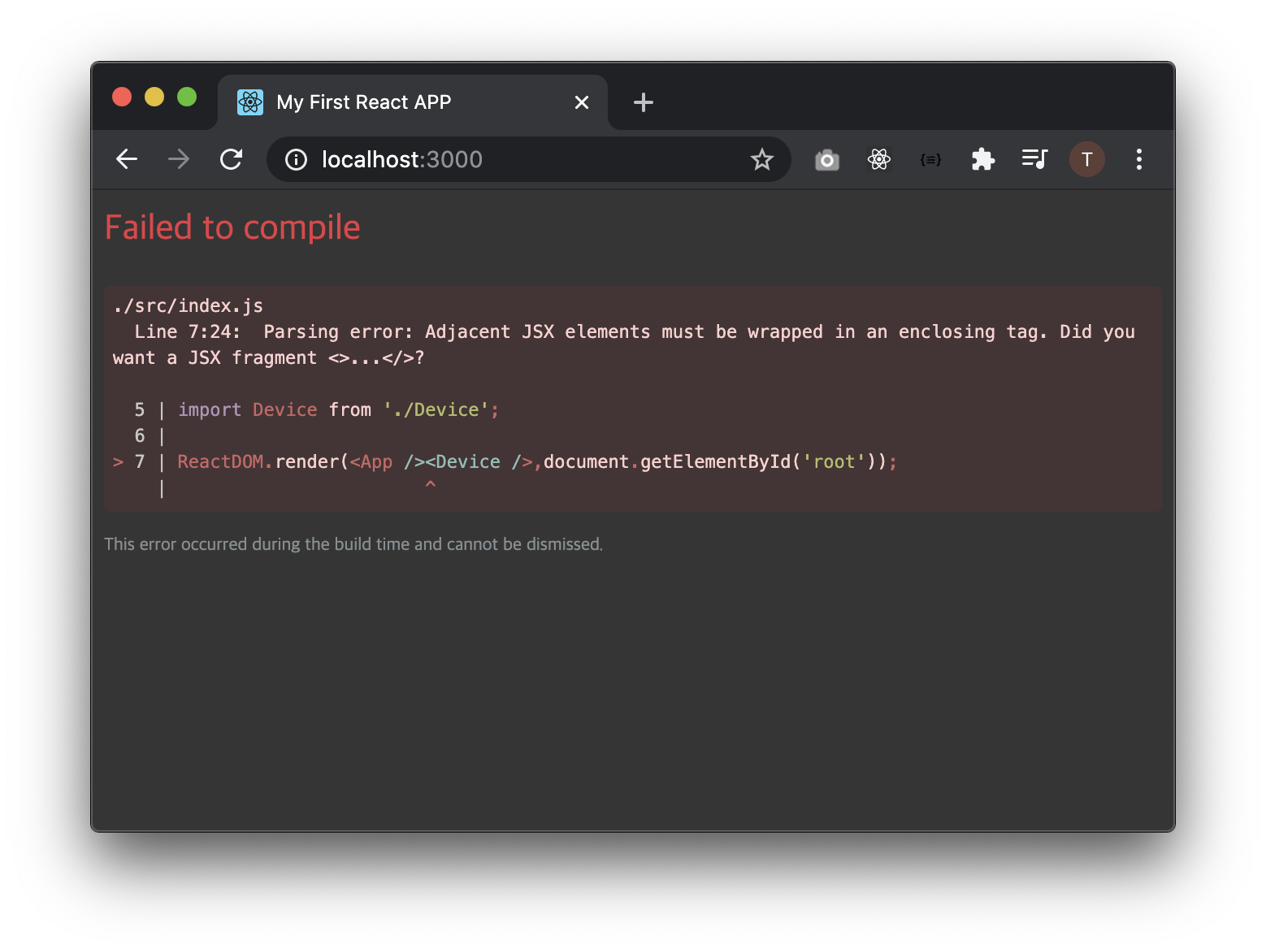Click the './src/index.js' file path
Viewport: 1266px width, 952px height.
point(189,306)
